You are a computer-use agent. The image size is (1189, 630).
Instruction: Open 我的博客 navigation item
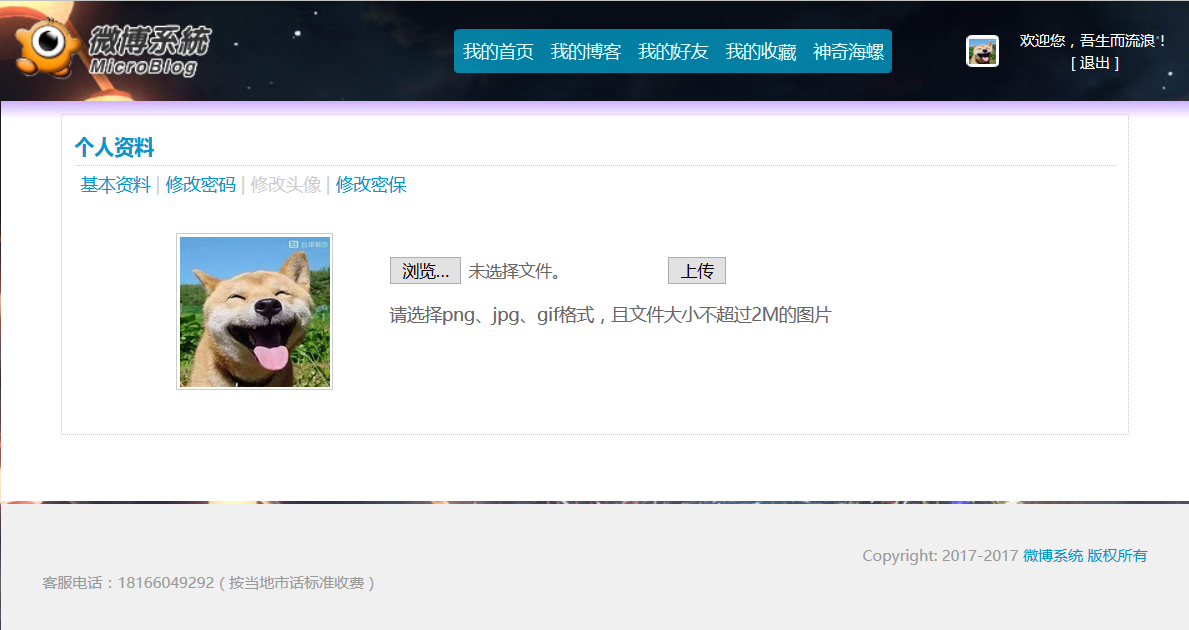point(585,52)
